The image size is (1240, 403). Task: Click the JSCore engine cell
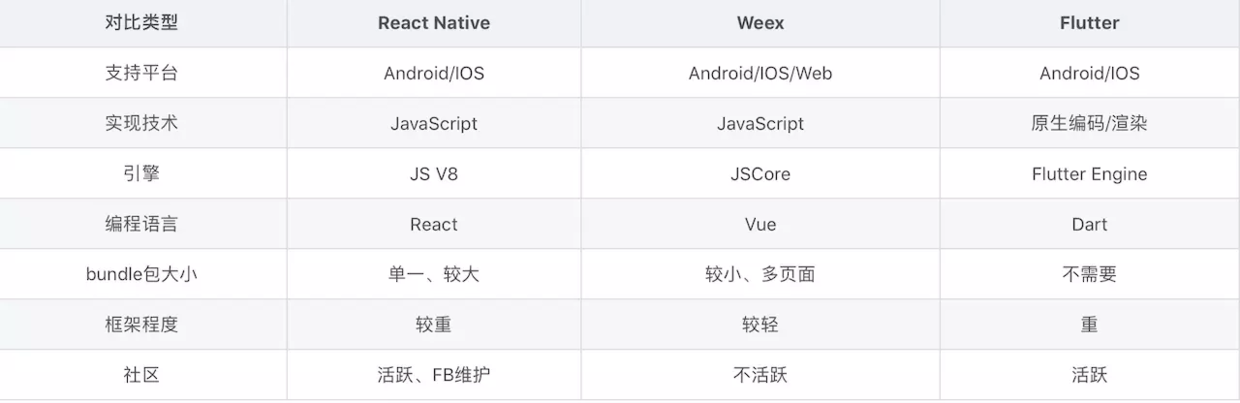pyautogui.click(x=760, y=174)
